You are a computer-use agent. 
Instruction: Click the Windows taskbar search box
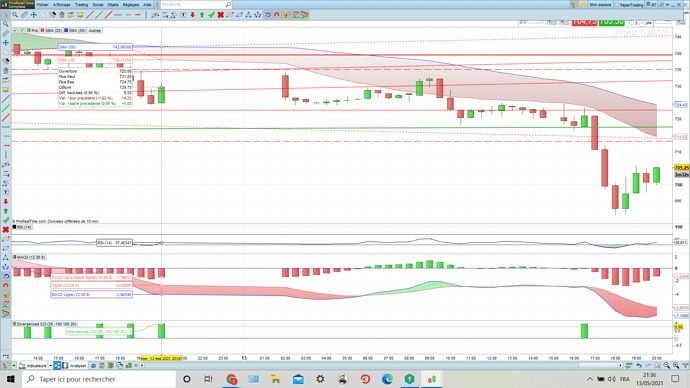pyautogui.click(x=99, y=379)
